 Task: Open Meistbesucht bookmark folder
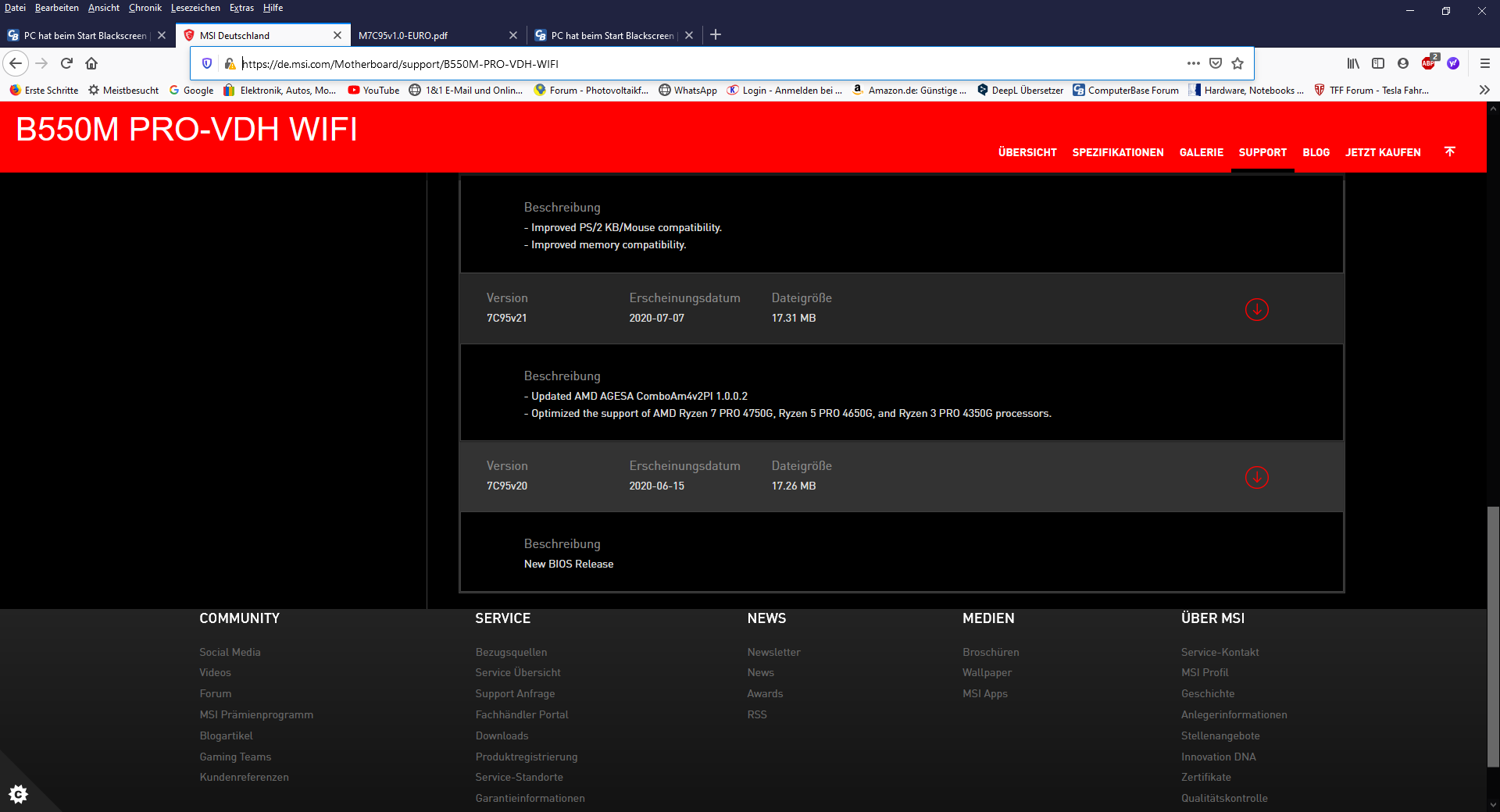pos(123,90)
